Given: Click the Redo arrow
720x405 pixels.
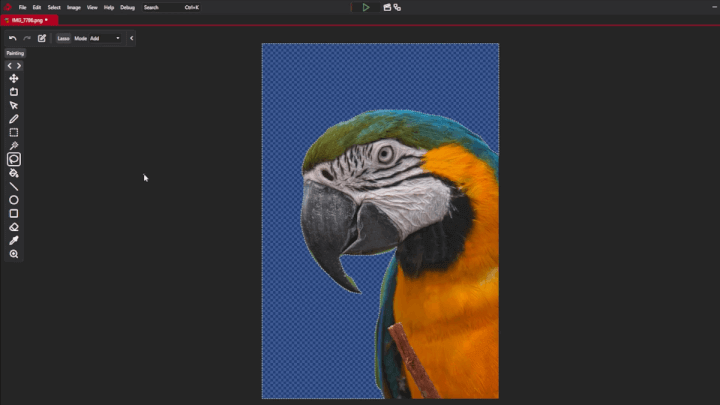Looking at the screenshot, I should [x=27, y=38].
